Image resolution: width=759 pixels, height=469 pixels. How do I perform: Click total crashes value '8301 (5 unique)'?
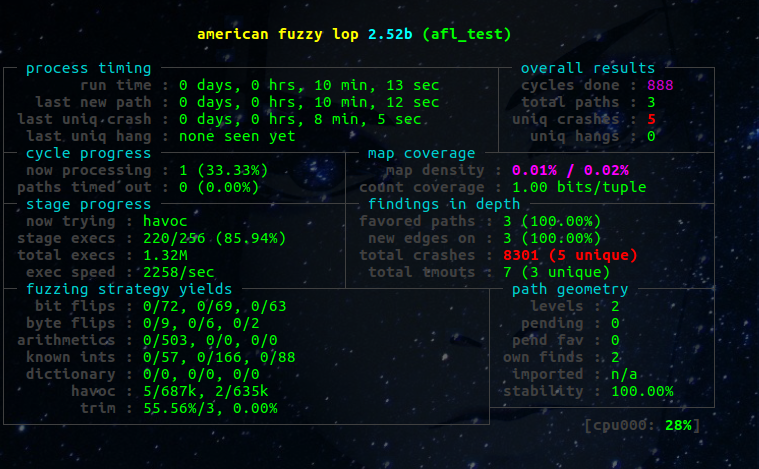570,255
